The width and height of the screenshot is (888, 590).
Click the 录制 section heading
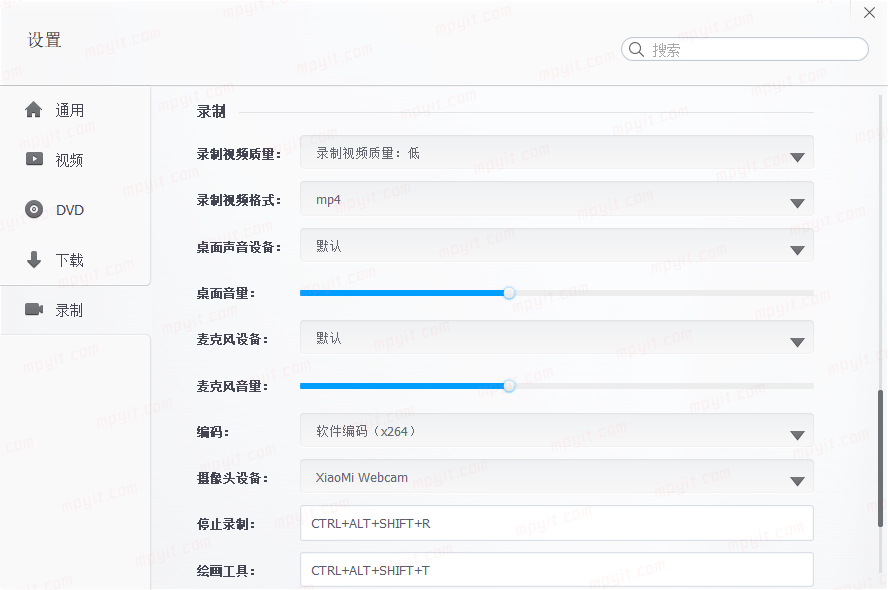click(211, 112)
